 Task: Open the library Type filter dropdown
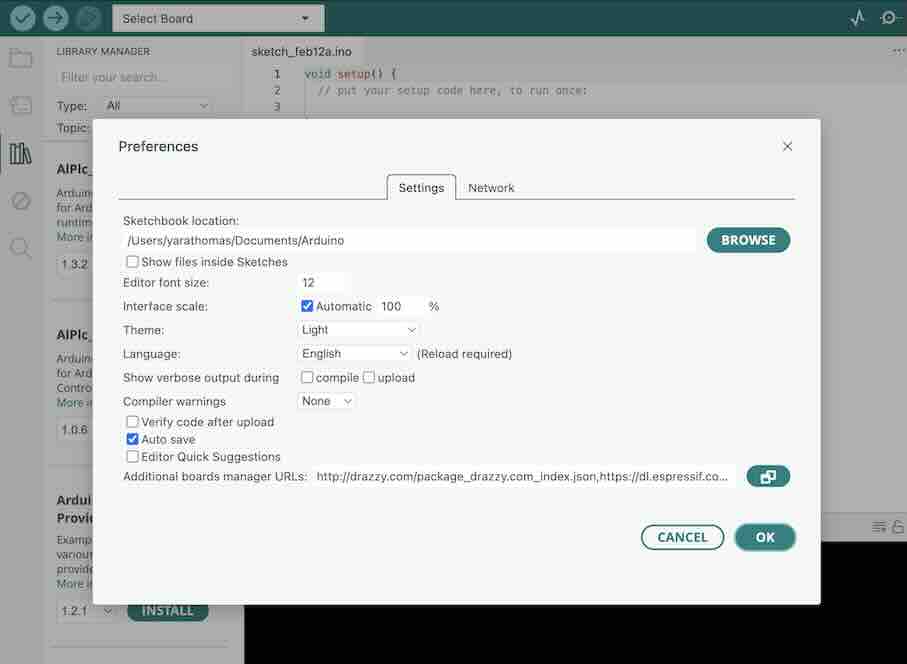tap(156, 106)
